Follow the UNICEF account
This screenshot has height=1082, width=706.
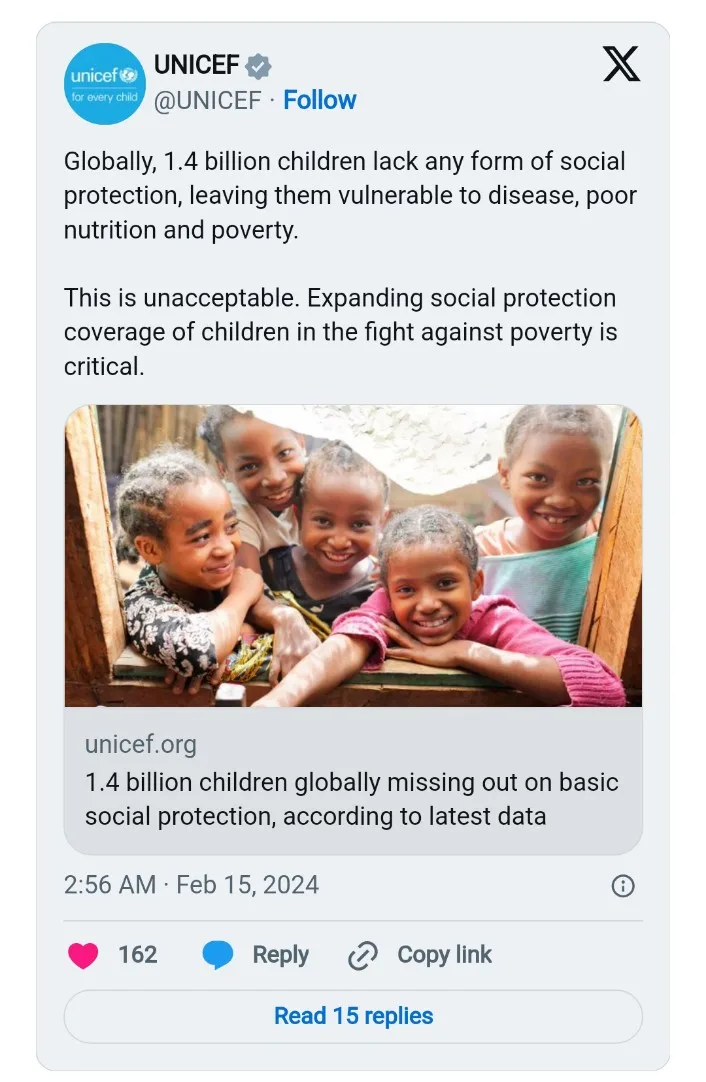tap(319, 100)
